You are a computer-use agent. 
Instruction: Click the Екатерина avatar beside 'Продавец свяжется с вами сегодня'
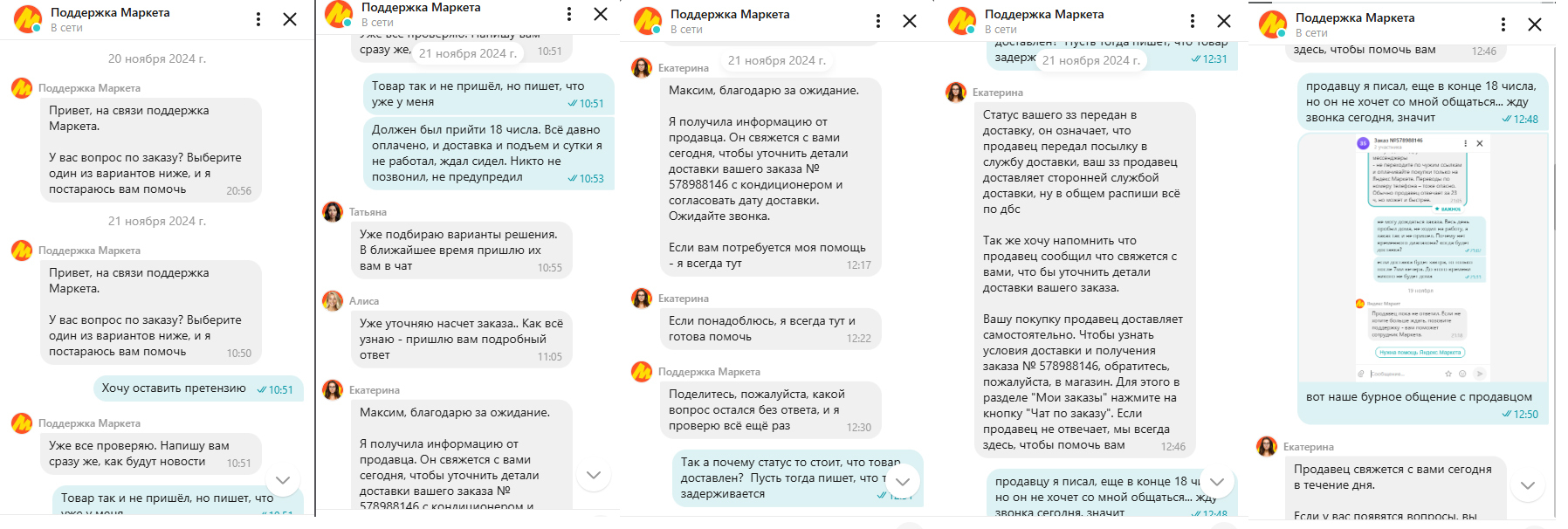[1267, 447]
